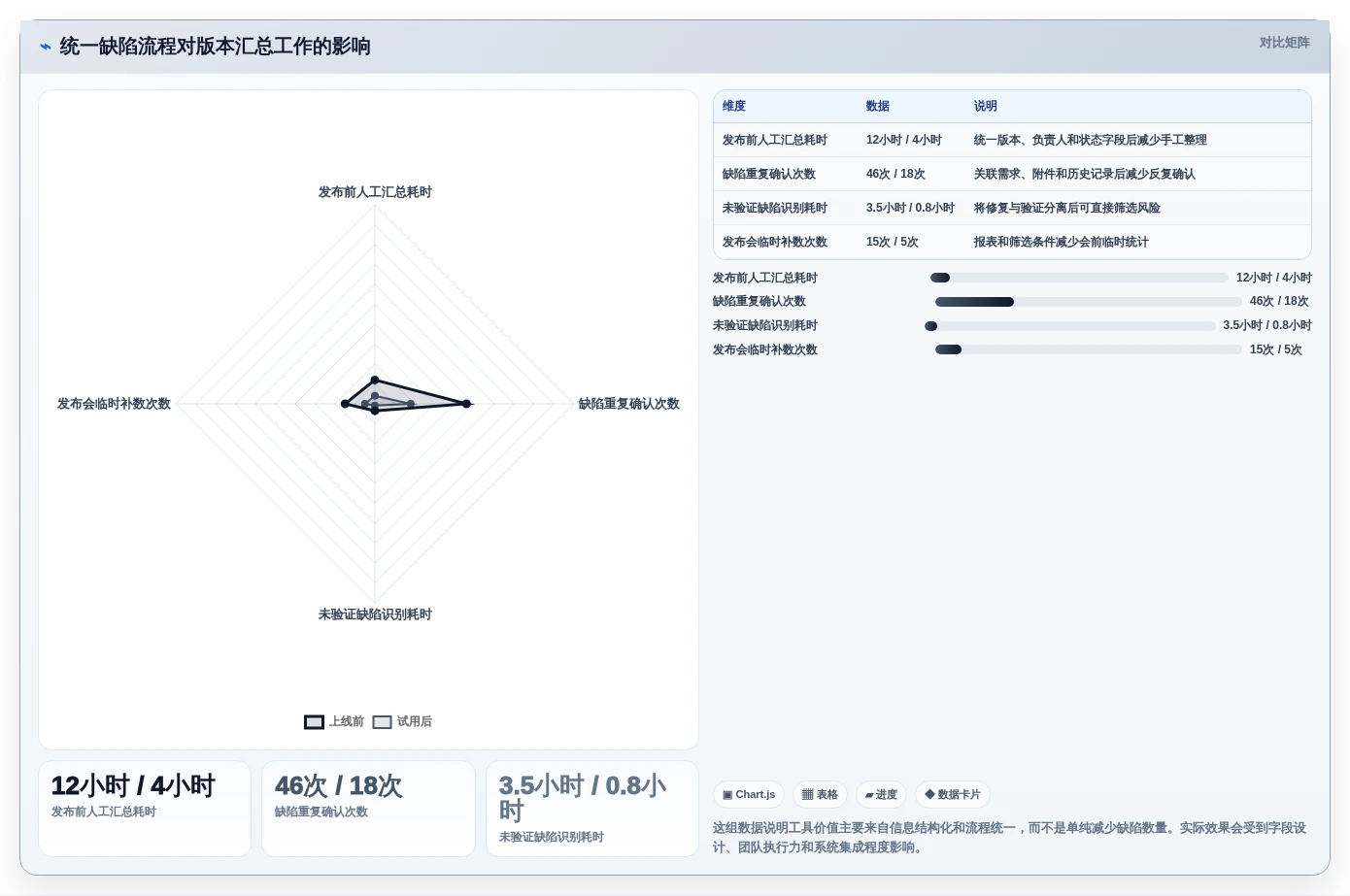Click the 维度 column header
Screen dimensions: 1350x896
click(734, 107)
